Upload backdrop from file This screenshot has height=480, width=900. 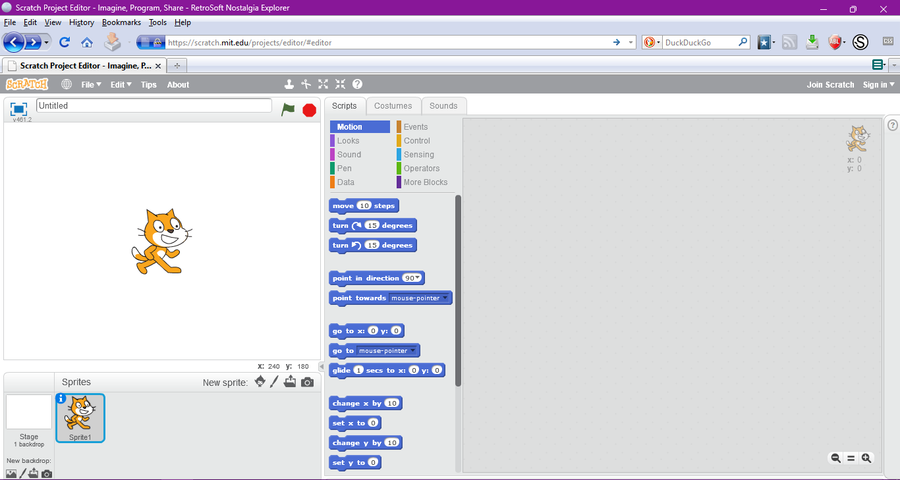click(34, 474)
